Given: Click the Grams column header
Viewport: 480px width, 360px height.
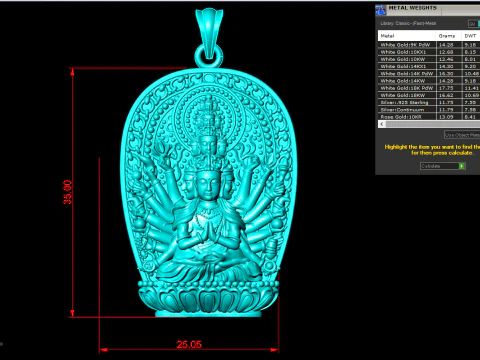Looking at the screenshot, I should [x=448, y=36].
